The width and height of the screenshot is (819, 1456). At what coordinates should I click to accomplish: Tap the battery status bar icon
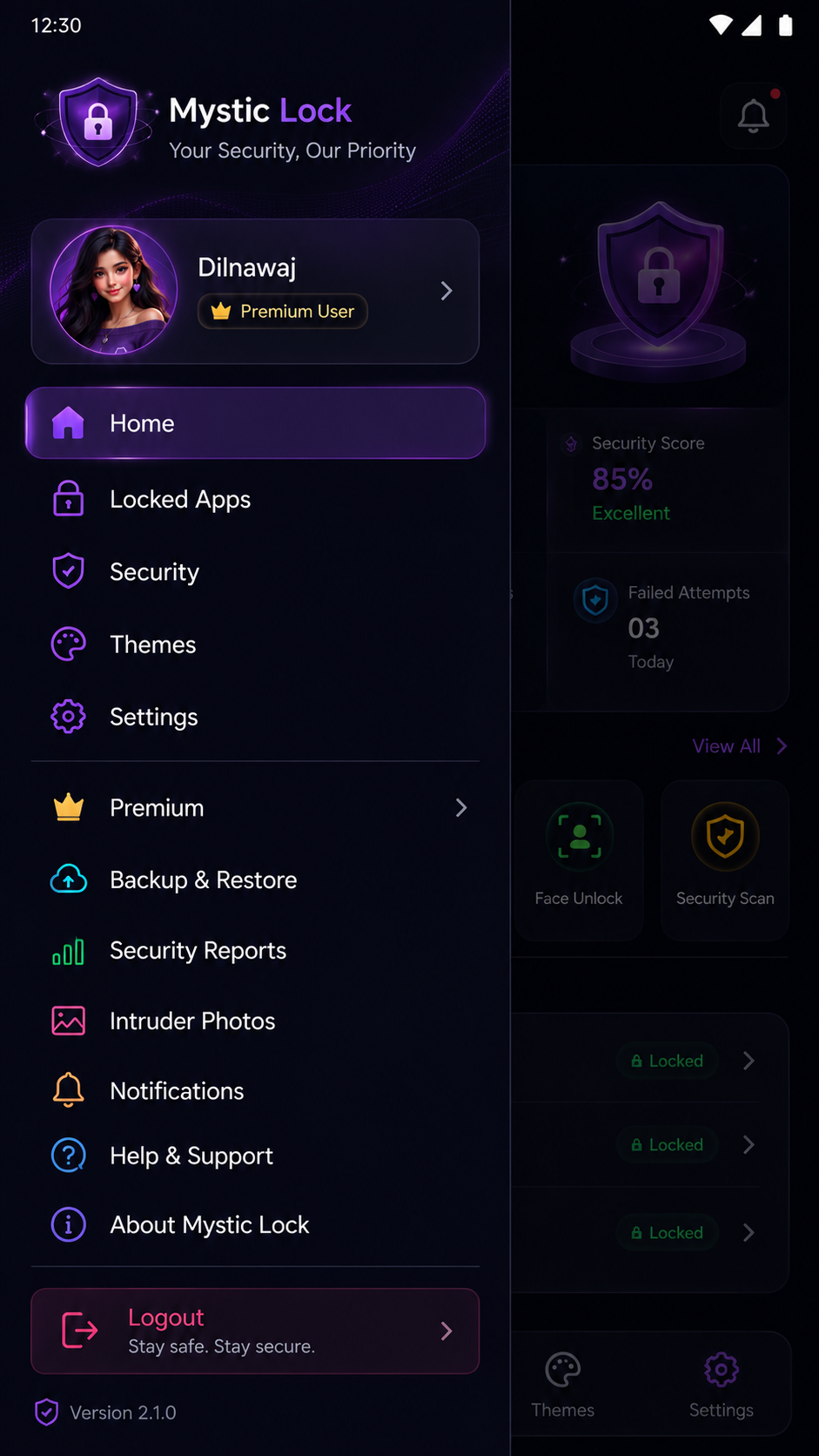point(785,24)
